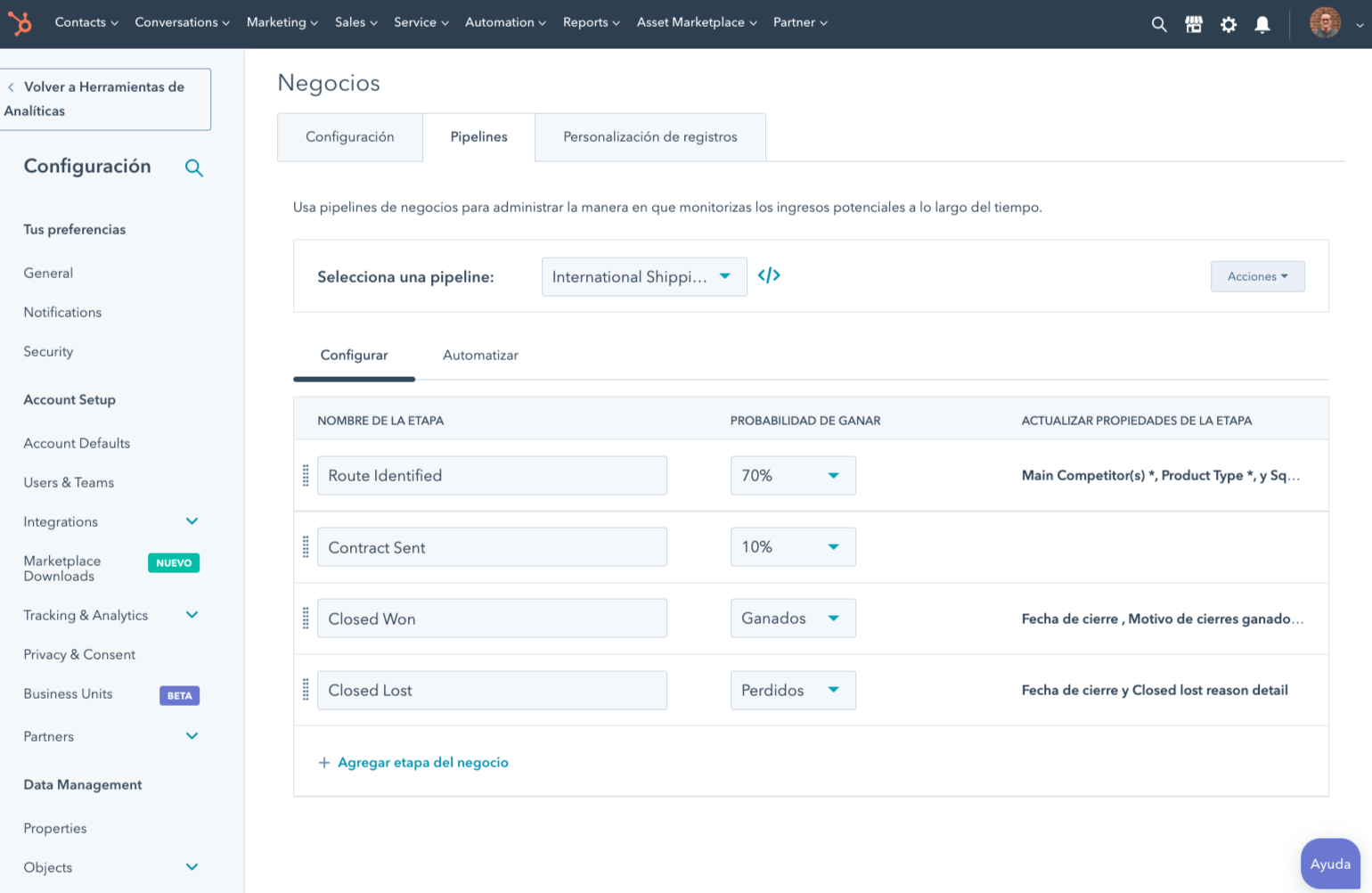Open the Partner menu

point(800,22)
